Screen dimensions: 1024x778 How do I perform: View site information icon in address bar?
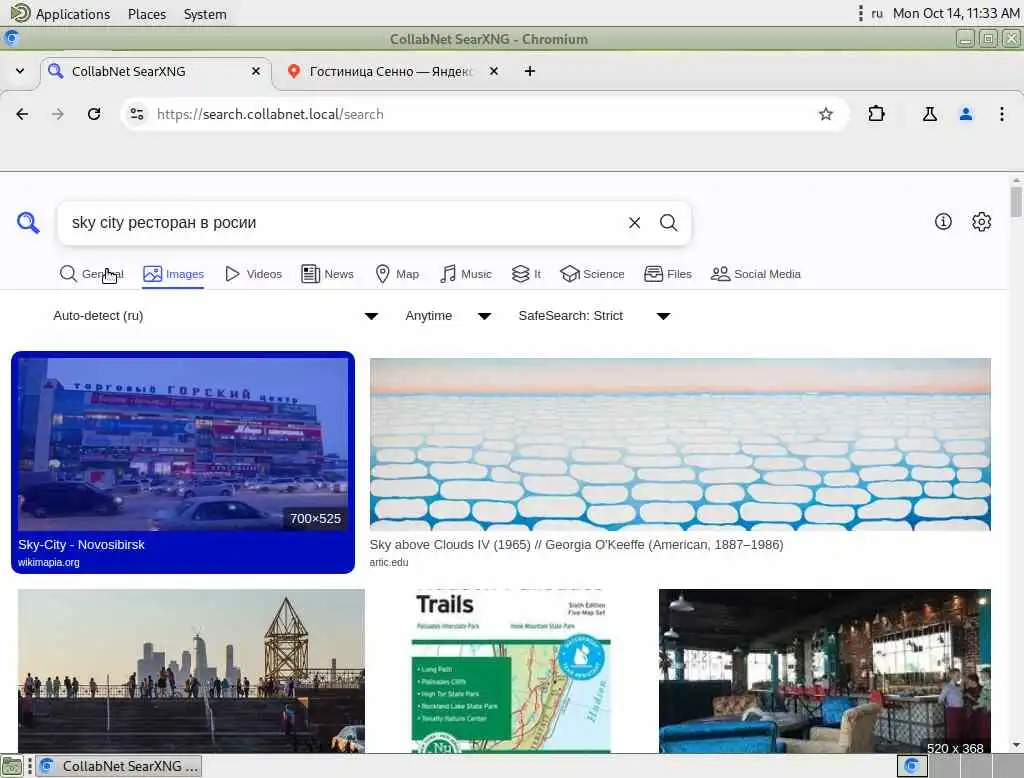[x=136, y=114]
